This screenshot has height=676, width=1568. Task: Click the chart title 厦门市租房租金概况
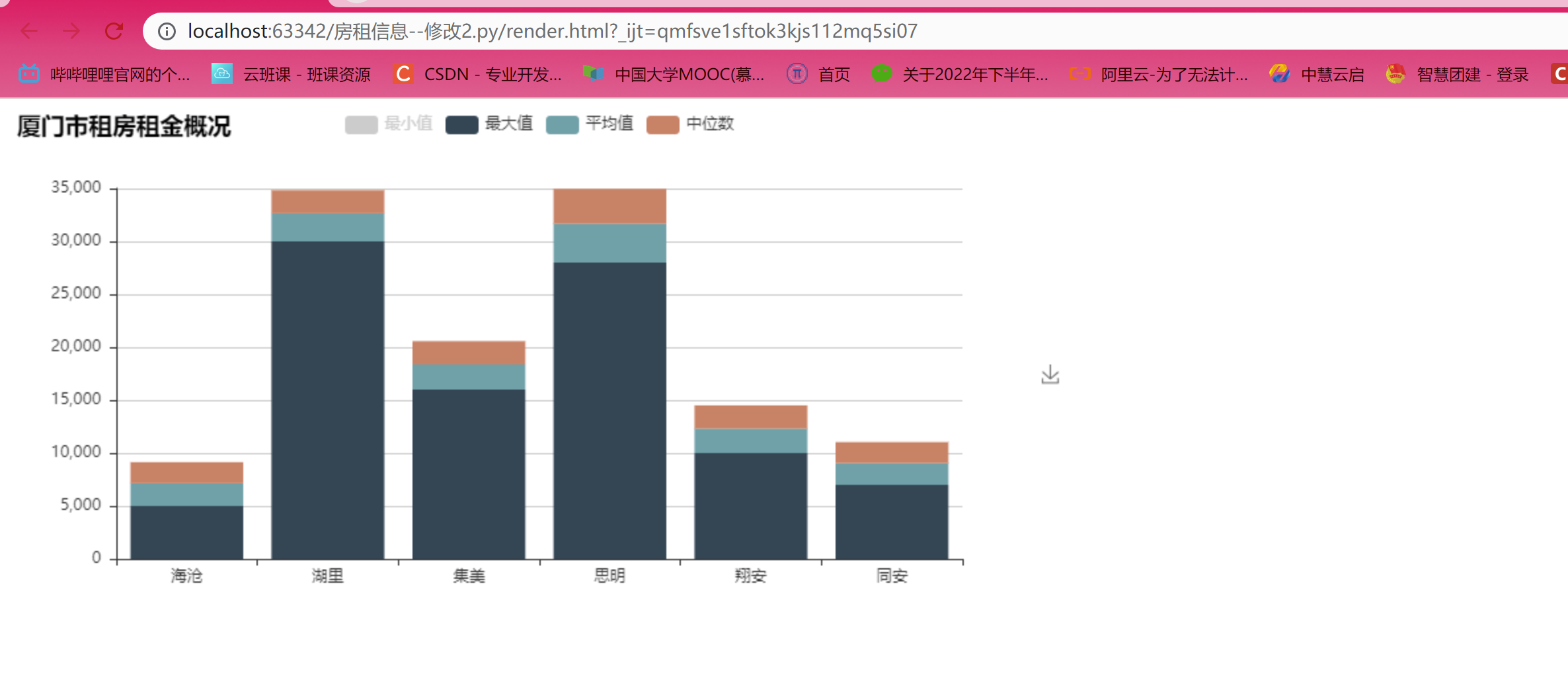point(124,126)
